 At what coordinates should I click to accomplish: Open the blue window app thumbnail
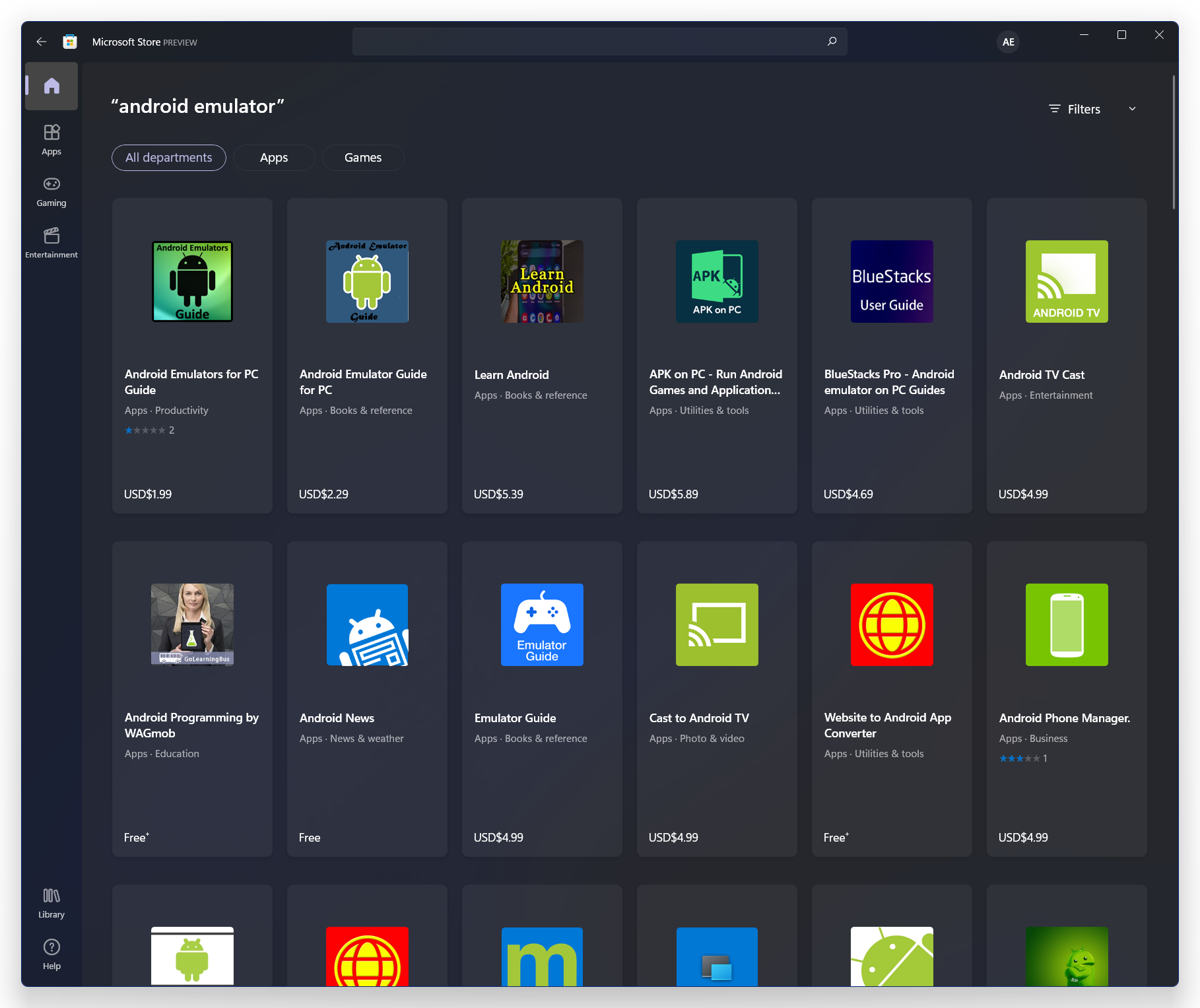point(717,957)
